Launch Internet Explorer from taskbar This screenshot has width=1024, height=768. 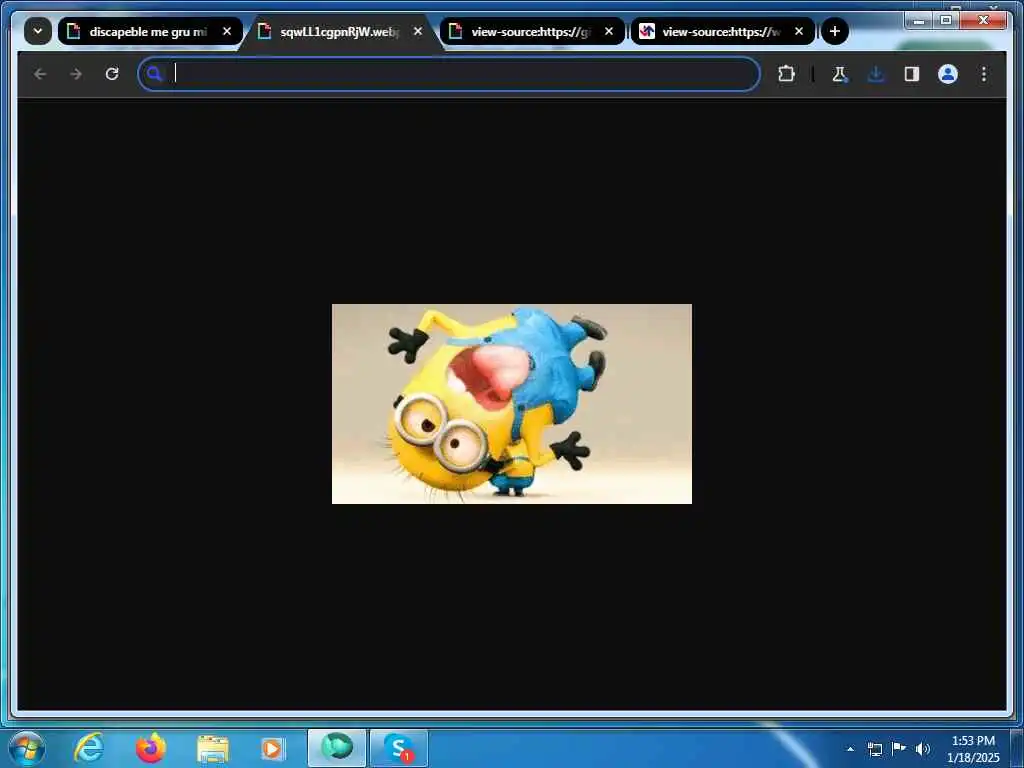coord(89,748)
